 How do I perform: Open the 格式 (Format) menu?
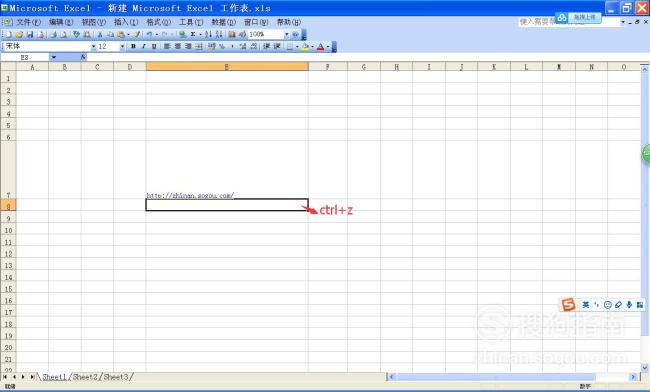pyautogui.click(x=158, y=22)
